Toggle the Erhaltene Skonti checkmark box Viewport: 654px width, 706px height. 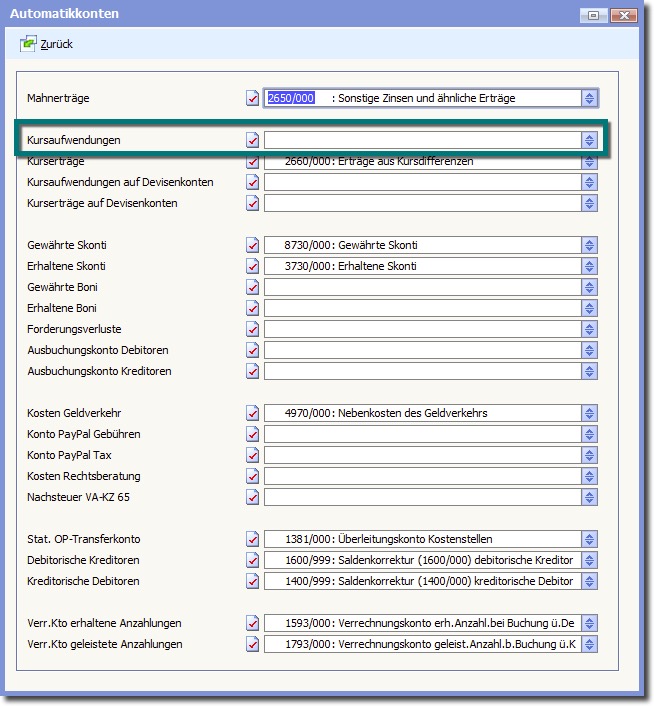click(252, 267)
